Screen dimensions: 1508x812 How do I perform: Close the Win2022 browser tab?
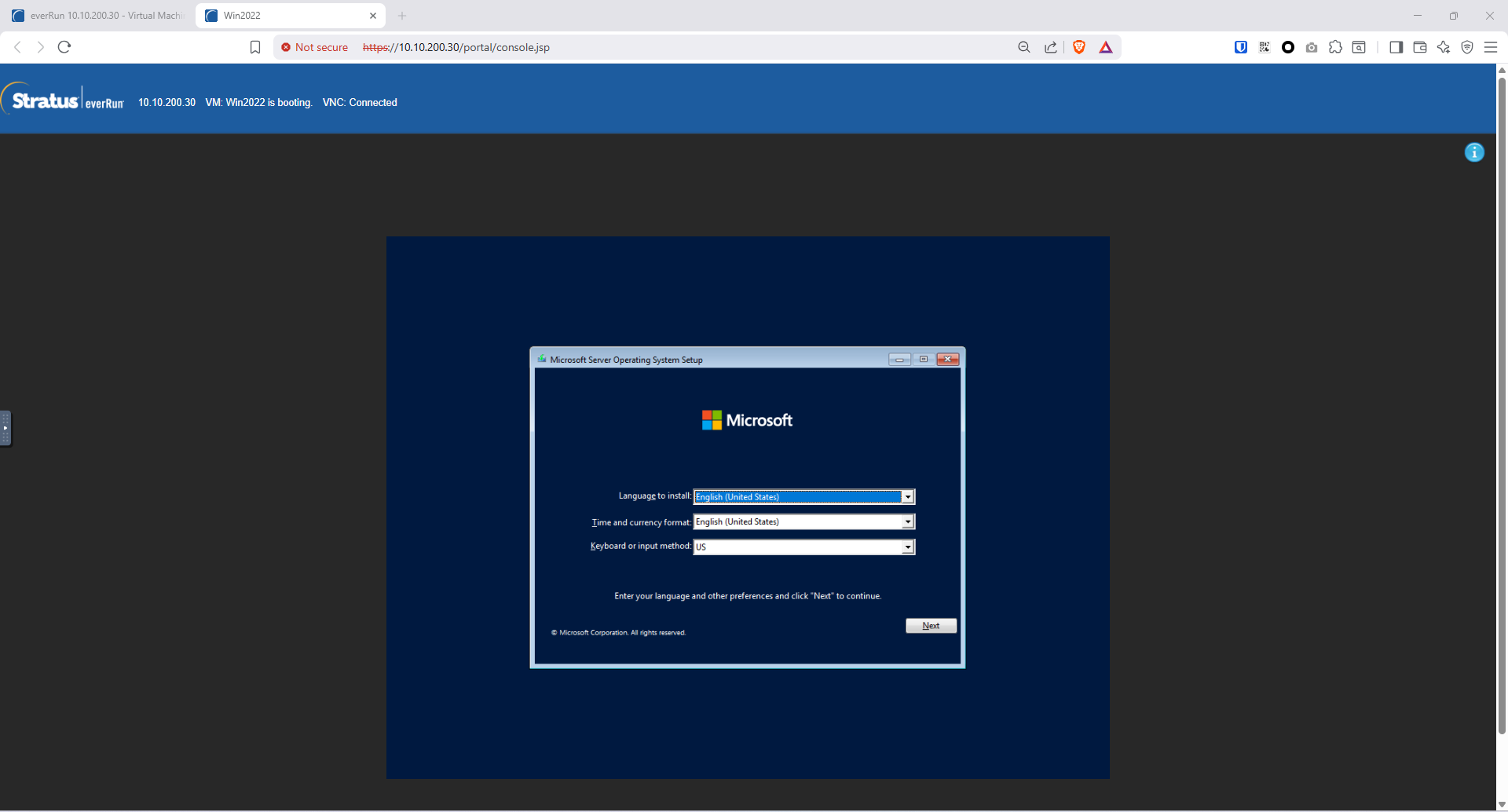click(373, 16)
